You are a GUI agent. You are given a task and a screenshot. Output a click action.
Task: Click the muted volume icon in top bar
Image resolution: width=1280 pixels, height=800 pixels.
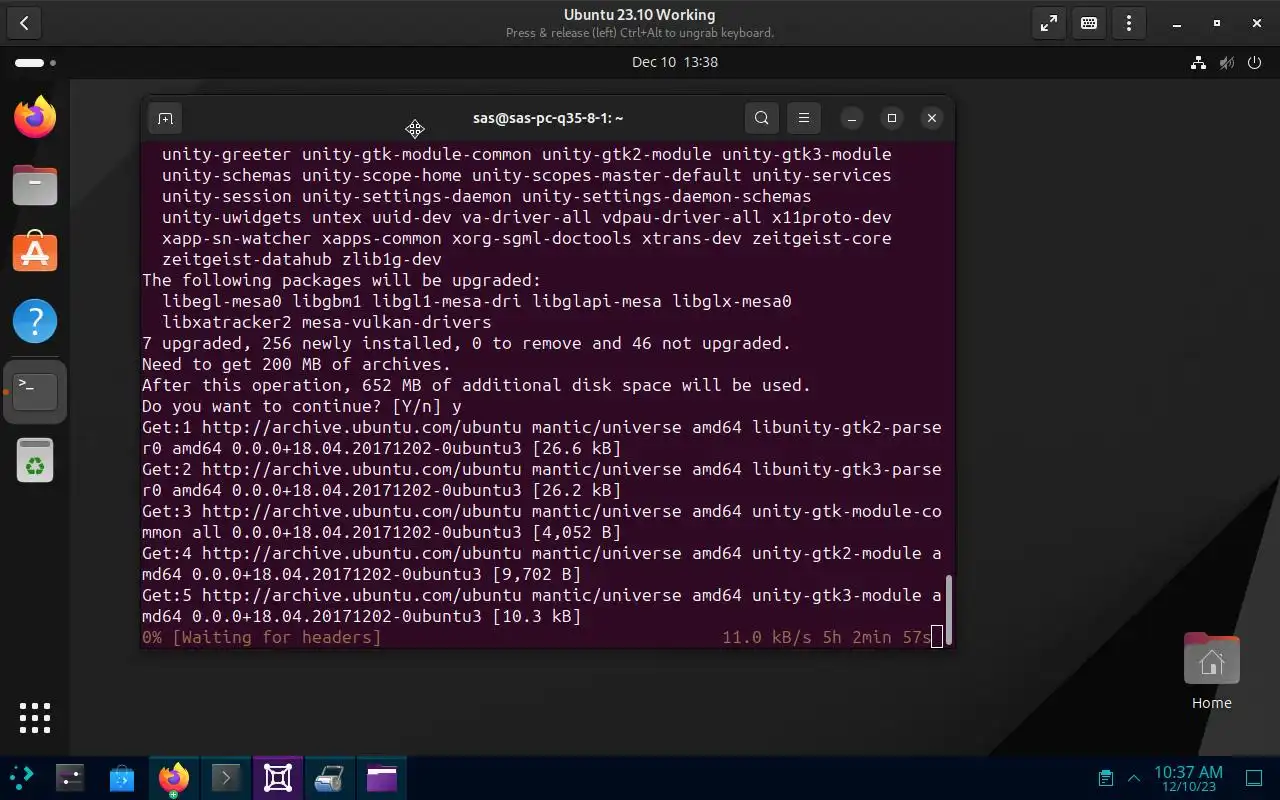(1227, 62)
